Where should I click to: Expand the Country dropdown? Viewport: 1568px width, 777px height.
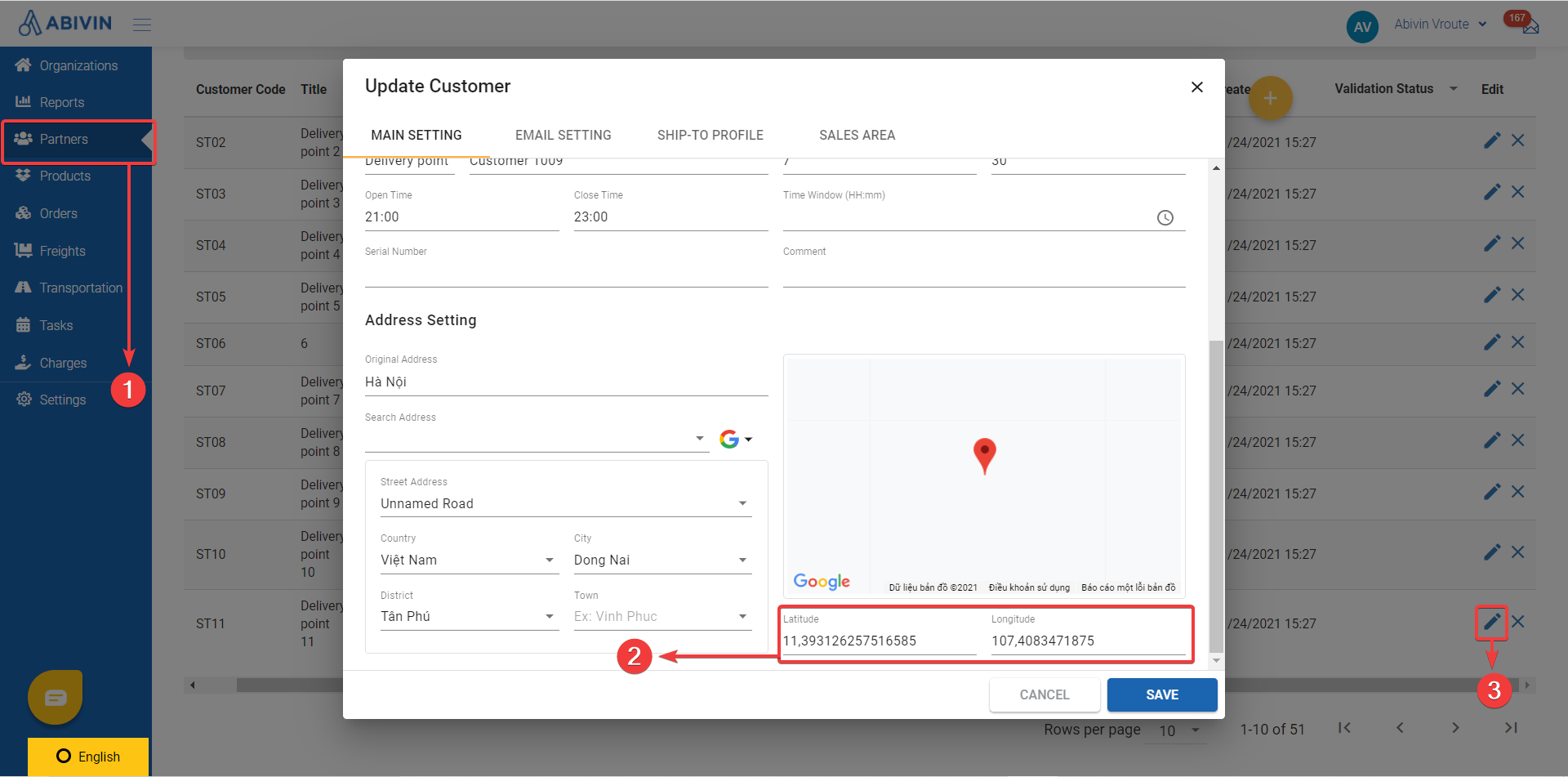[550, 560]
